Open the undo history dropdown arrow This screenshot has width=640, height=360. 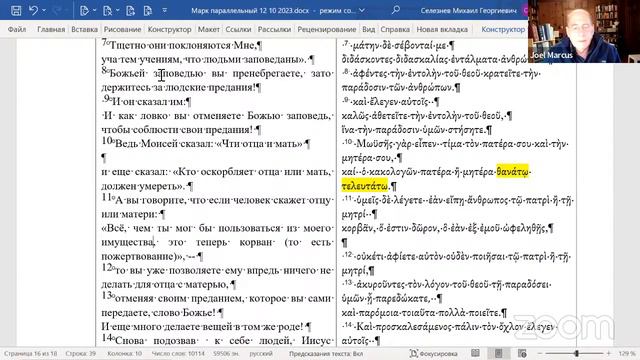44,11
